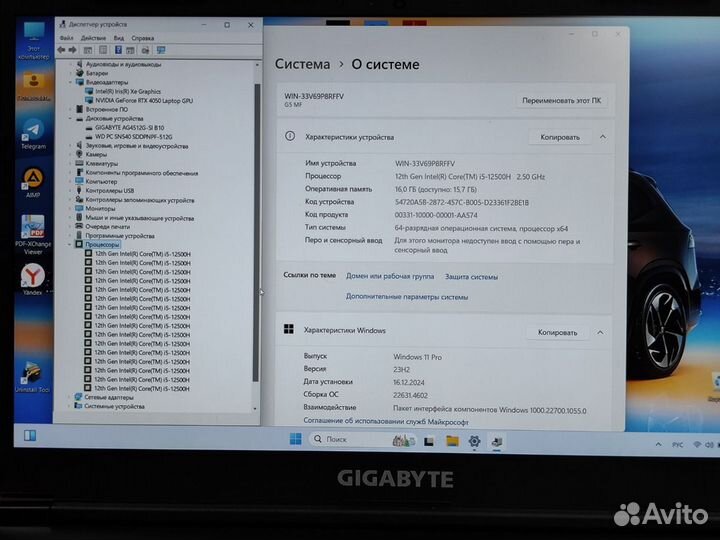The height and width of the screenshot is (540, 720).
Task: Open File Explorer from the taskbar
Action: pyautogui.click(x=452, y=441)
